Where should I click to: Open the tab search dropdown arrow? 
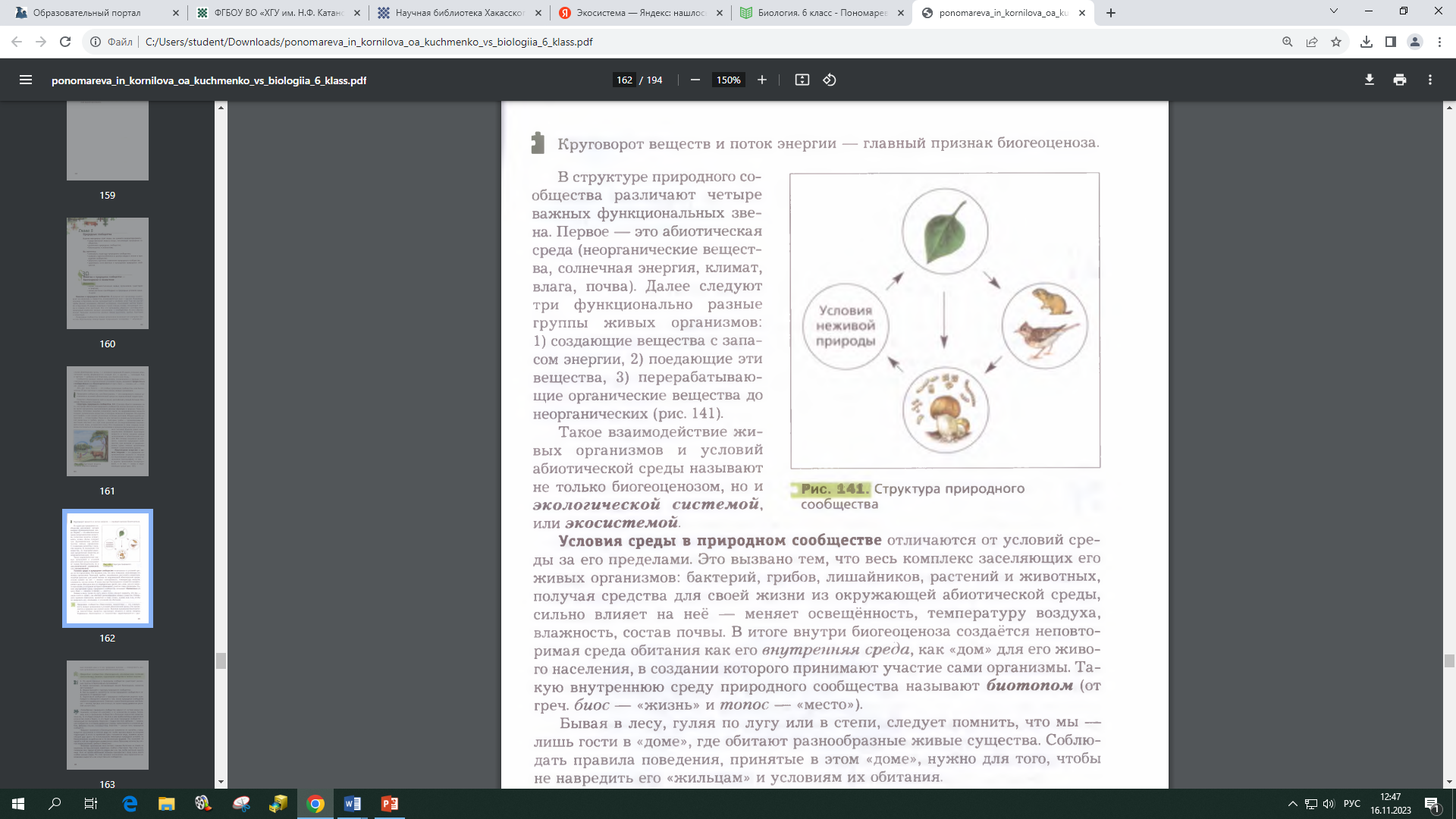coord(1334,11)
